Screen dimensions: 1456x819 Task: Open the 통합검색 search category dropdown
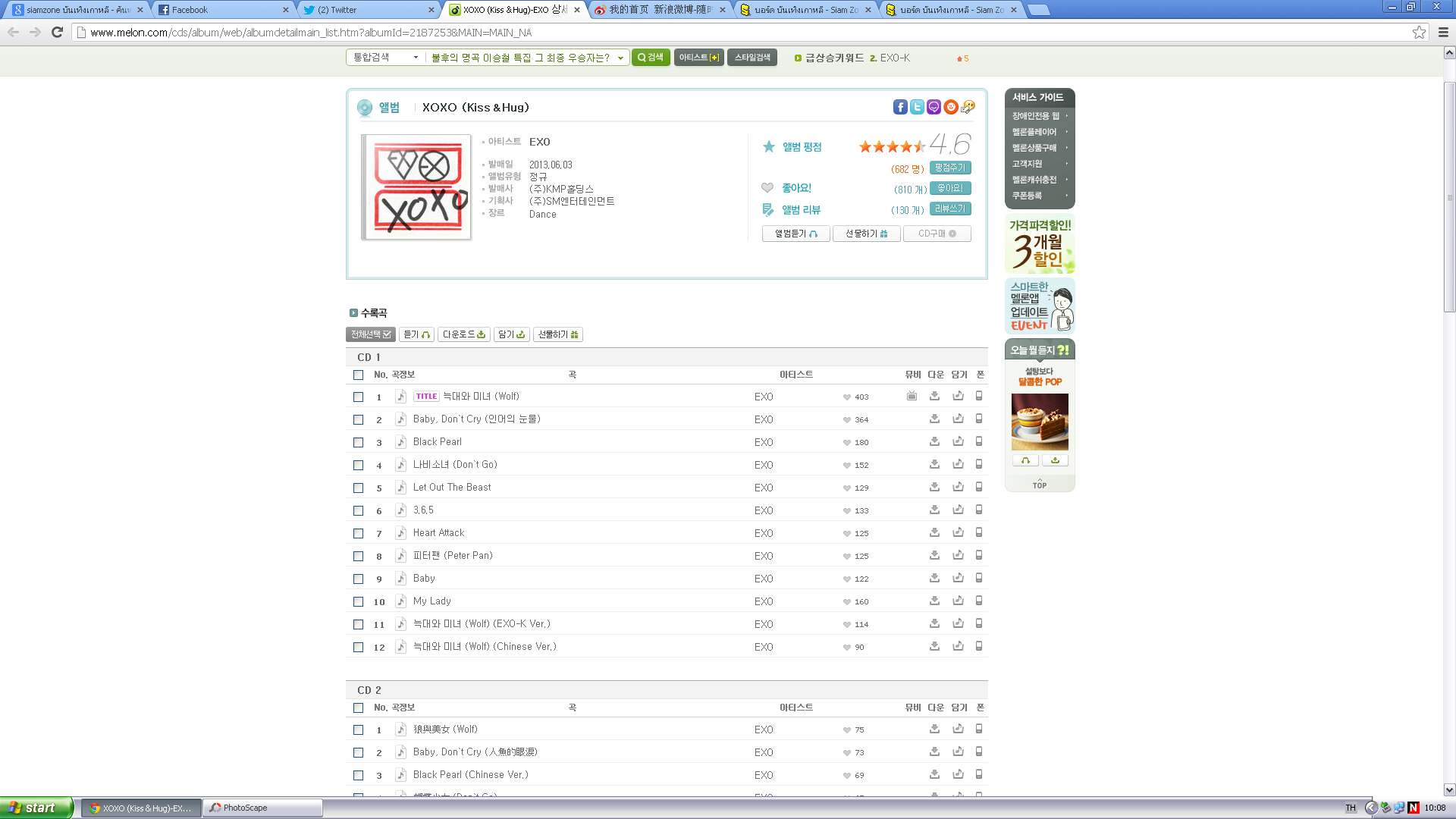point(385,58)
